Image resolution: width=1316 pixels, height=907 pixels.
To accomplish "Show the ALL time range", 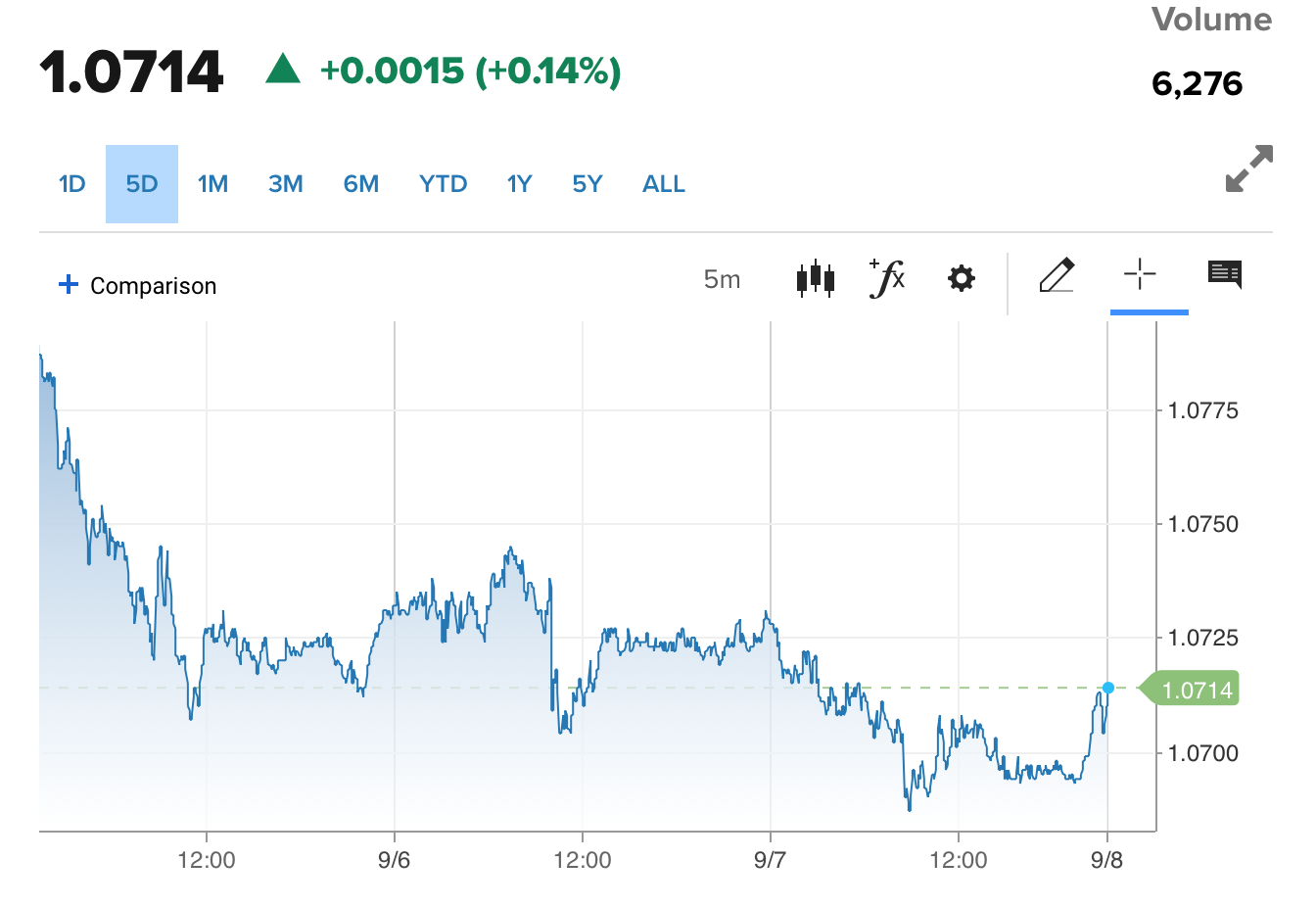I will (x=664, y=184).
